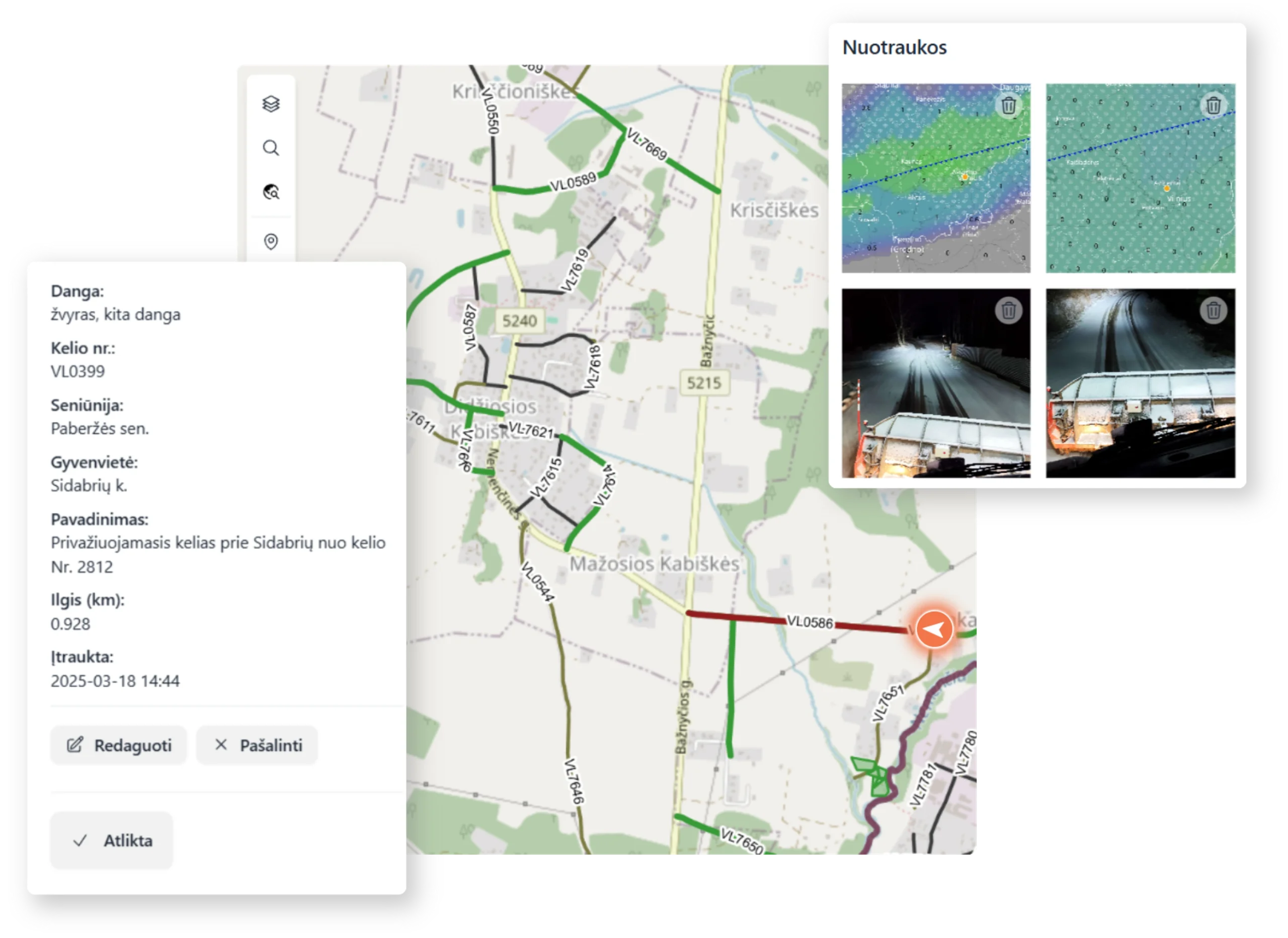
Task: Click the VL-7621 road label
Action: [x=530, y=430]
